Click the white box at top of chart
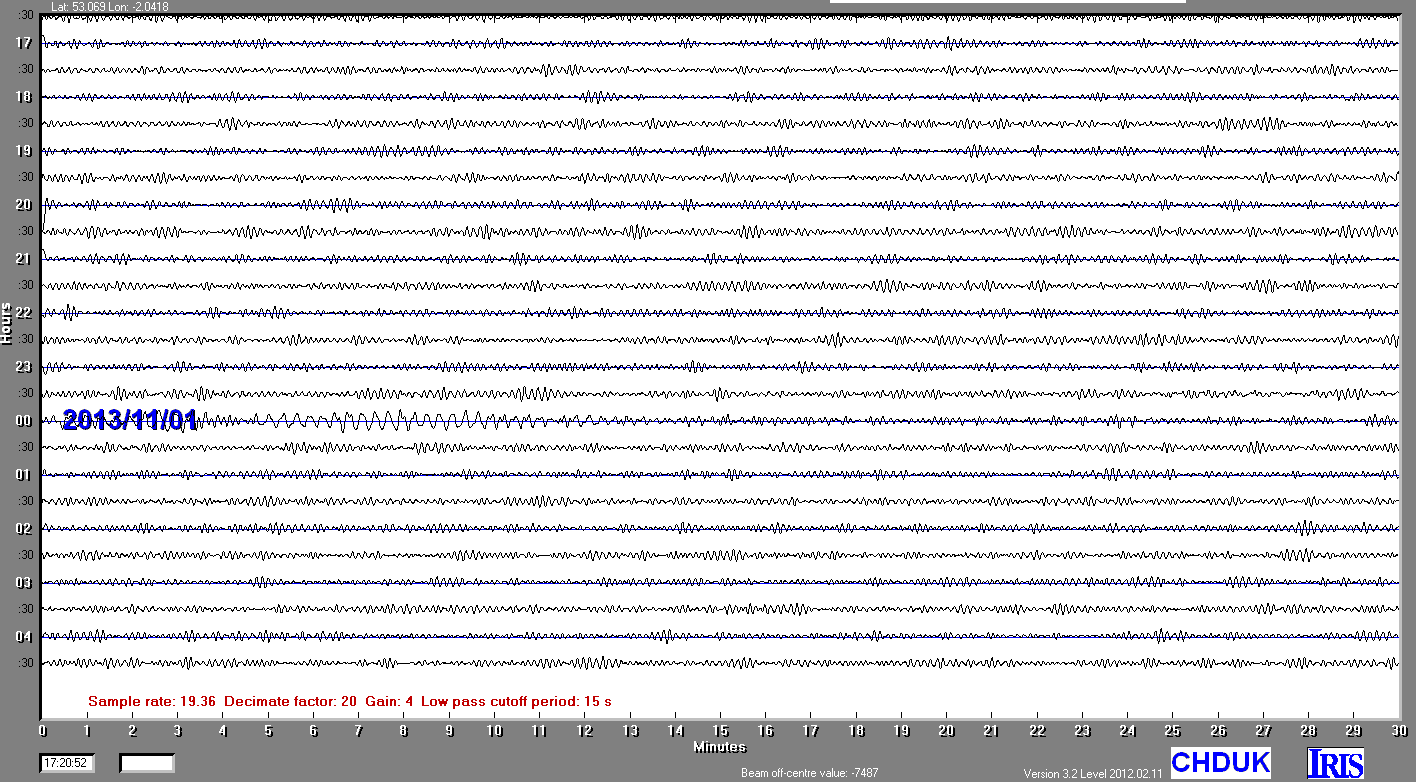The image size is (1416, 782). pos(1008,2)
